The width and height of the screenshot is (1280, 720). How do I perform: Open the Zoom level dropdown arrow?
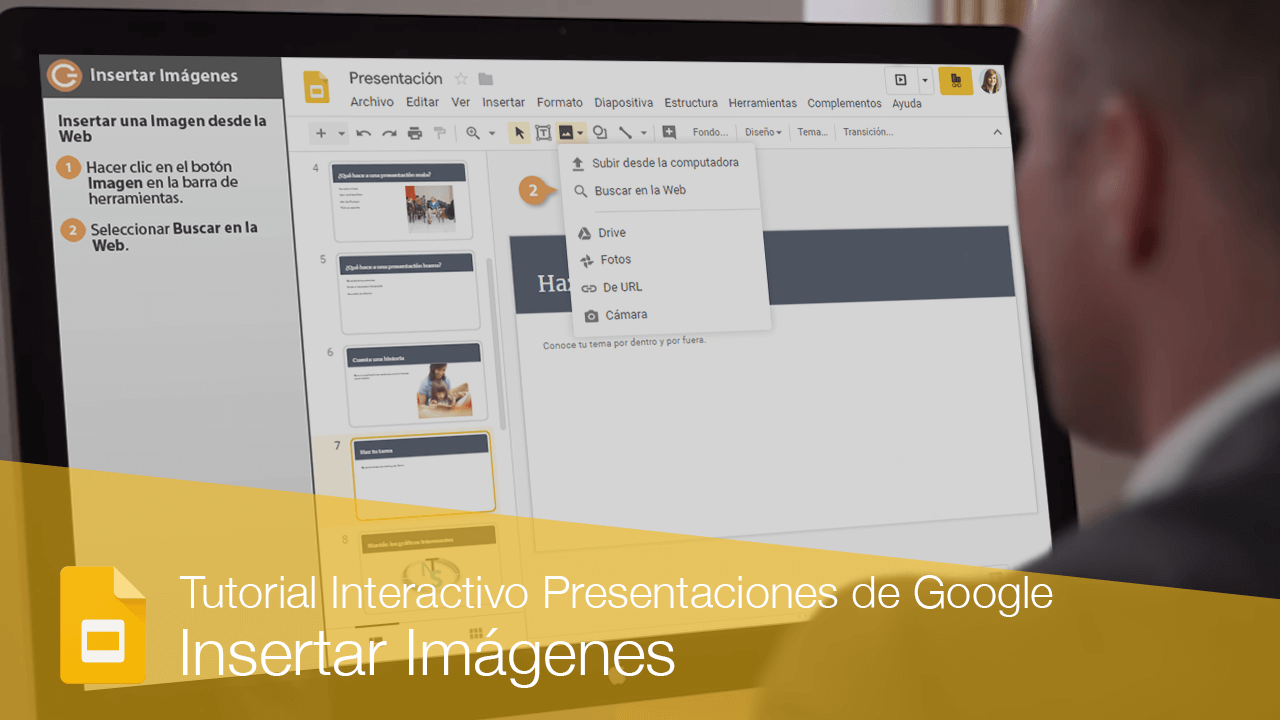[491, 133]
